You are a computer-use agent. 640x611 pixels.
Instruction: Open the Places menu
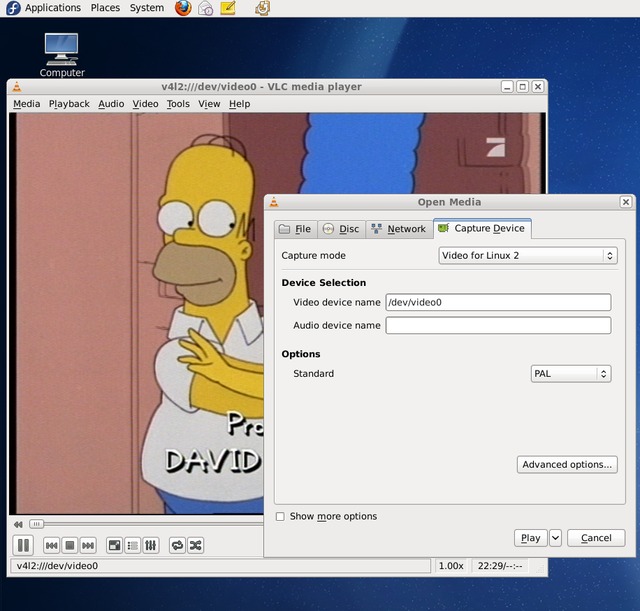(x=105, y=8)
